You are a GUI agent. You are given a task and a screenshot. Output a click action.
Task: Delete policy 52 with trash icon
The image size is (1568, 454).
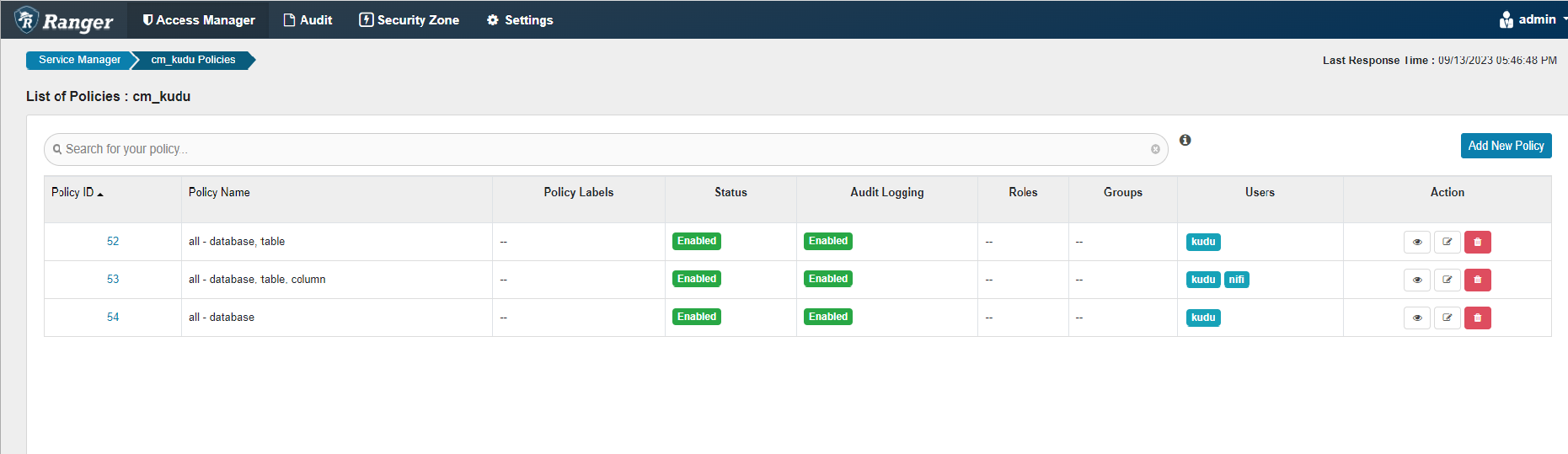click(1478, 242)
